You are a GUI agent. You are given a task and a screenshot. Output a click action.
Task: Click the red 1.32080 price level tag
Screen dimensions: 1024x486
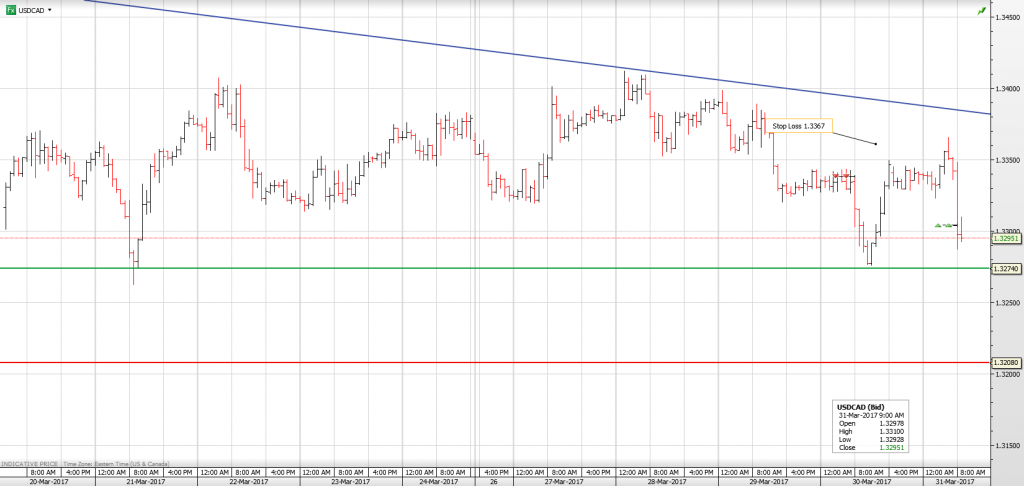click(1006, 362)
